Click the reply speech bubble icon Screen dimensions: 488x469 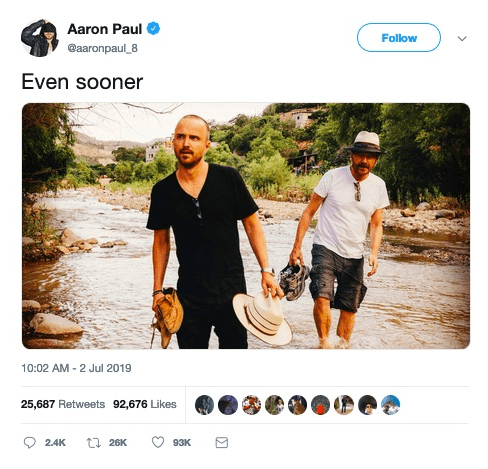[29, 442]
